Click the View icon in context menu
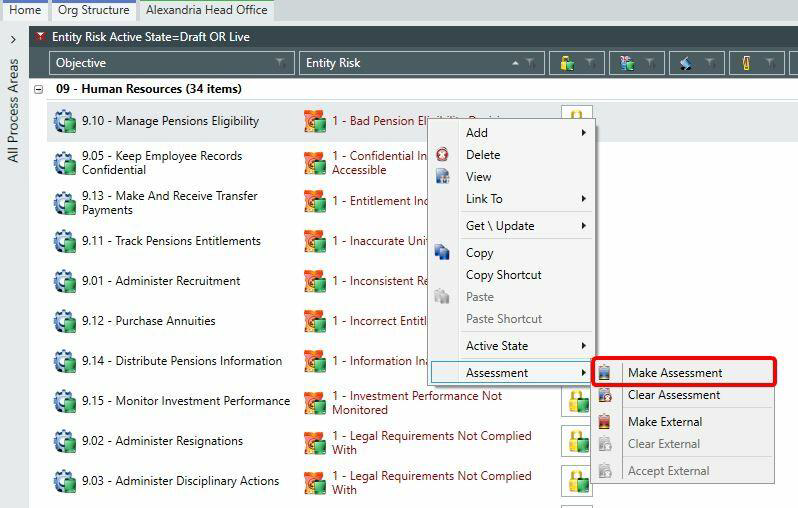Screen dimensions: 798x508 pos(442,177)
